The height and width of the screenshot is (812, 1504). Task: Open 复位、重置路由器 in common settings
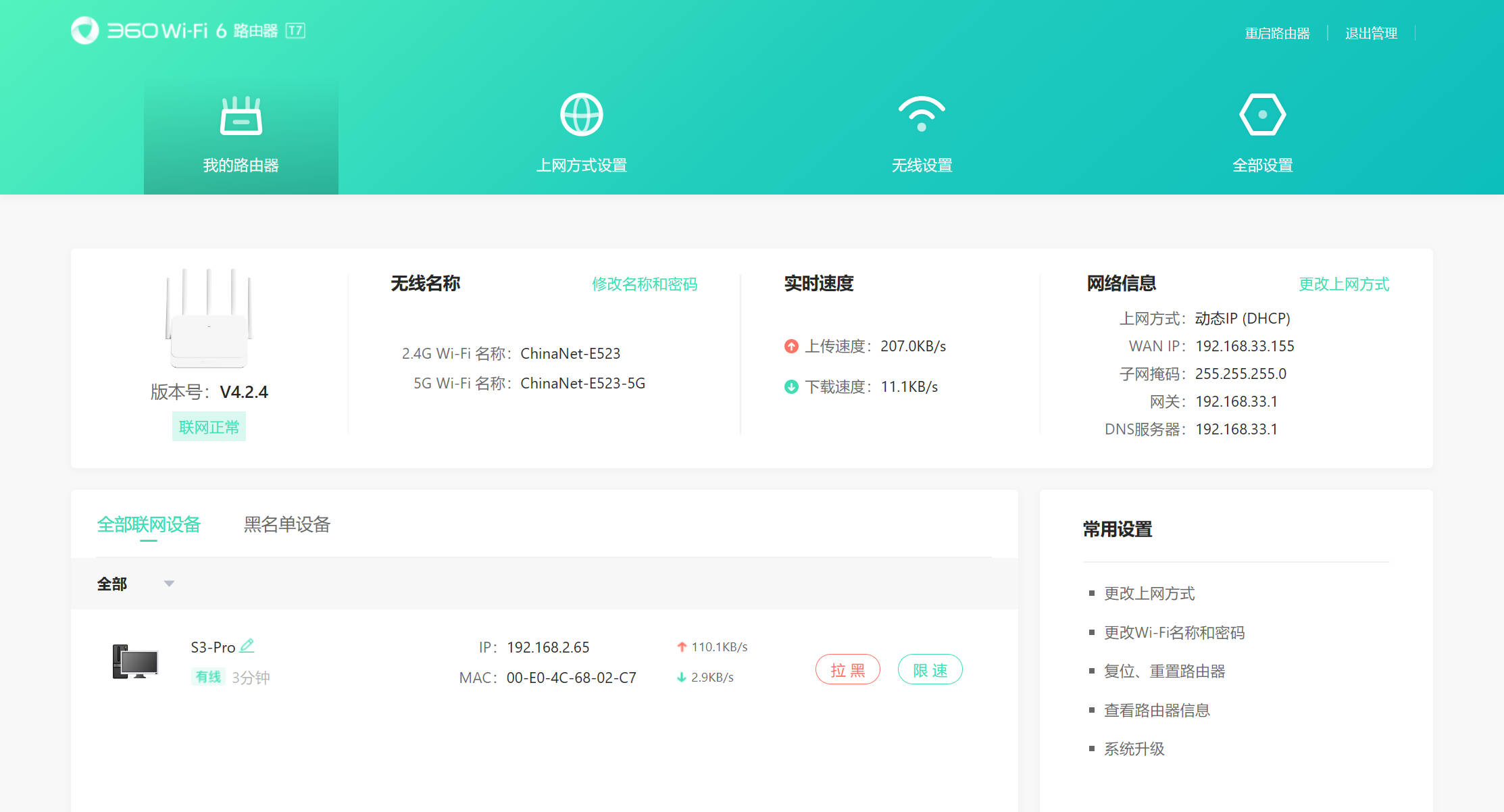[1164, 671]
